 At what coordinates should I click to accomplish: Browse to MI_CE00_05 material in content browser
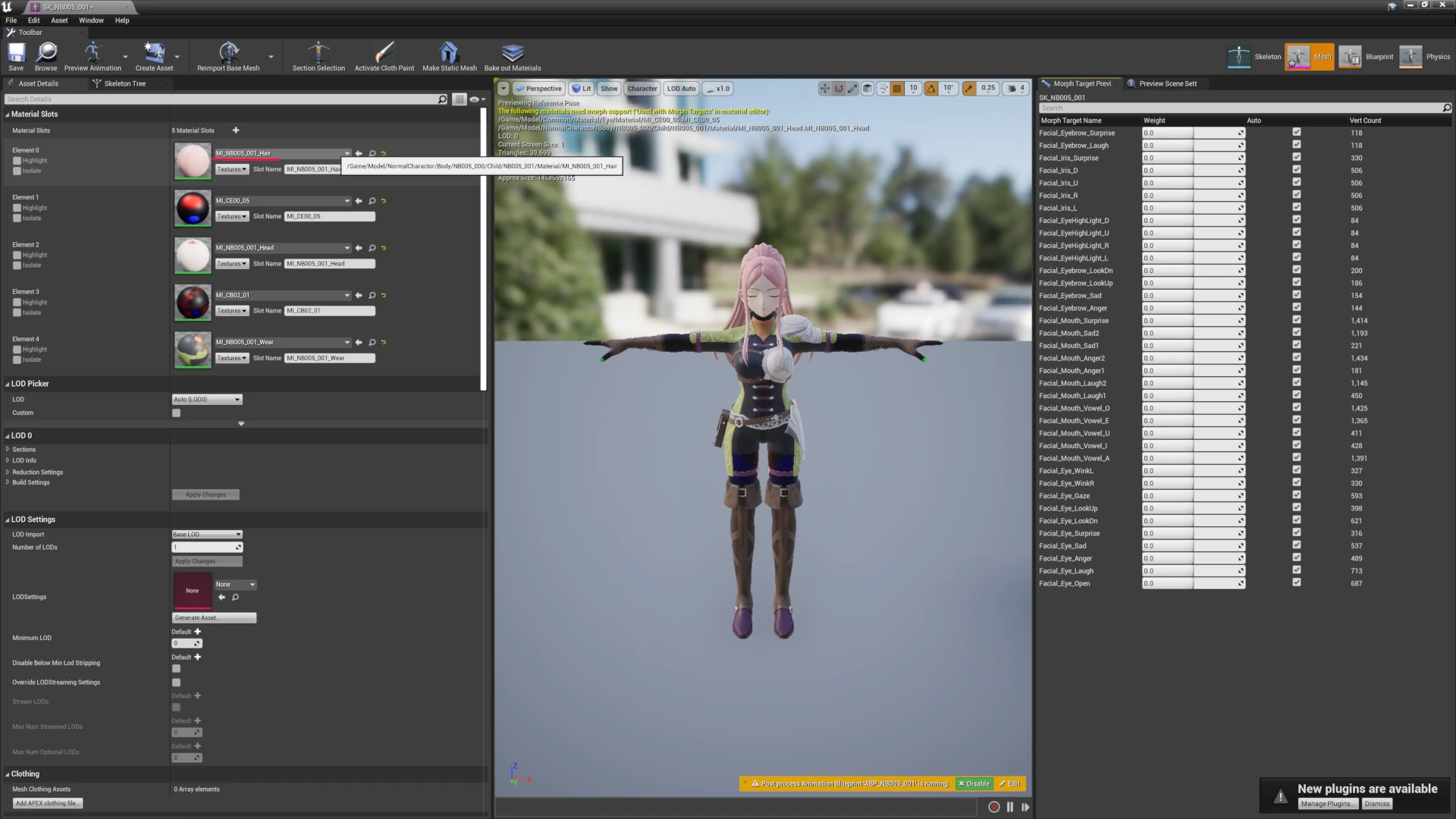click(x=372, y=201)
